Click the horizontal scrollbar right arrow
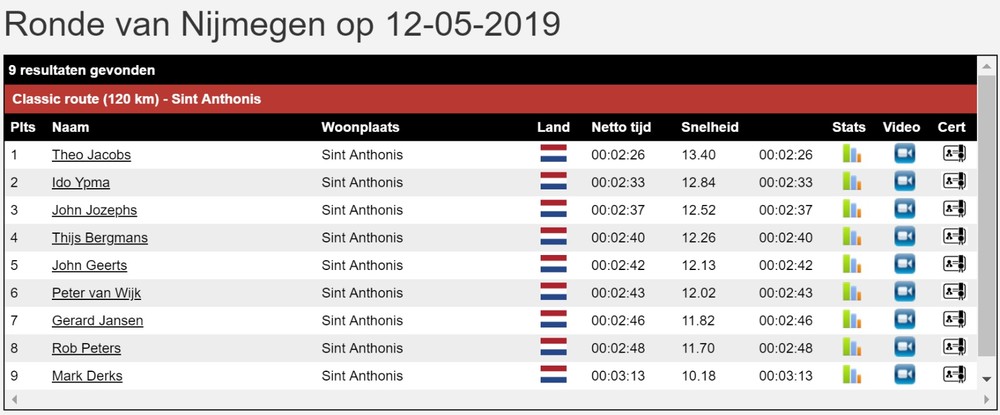Image resolution: width=1000 pixels, height=415 pixels. pyautogui.click(x=986, y=400)
